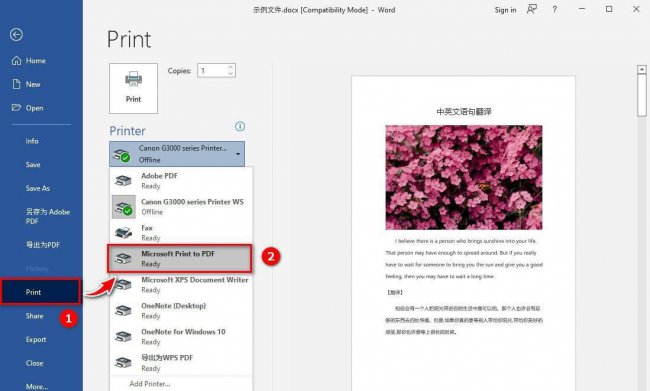650x391 pixels.
Task: Click the preview scrollbar thumb
Action: click(642, 95)
